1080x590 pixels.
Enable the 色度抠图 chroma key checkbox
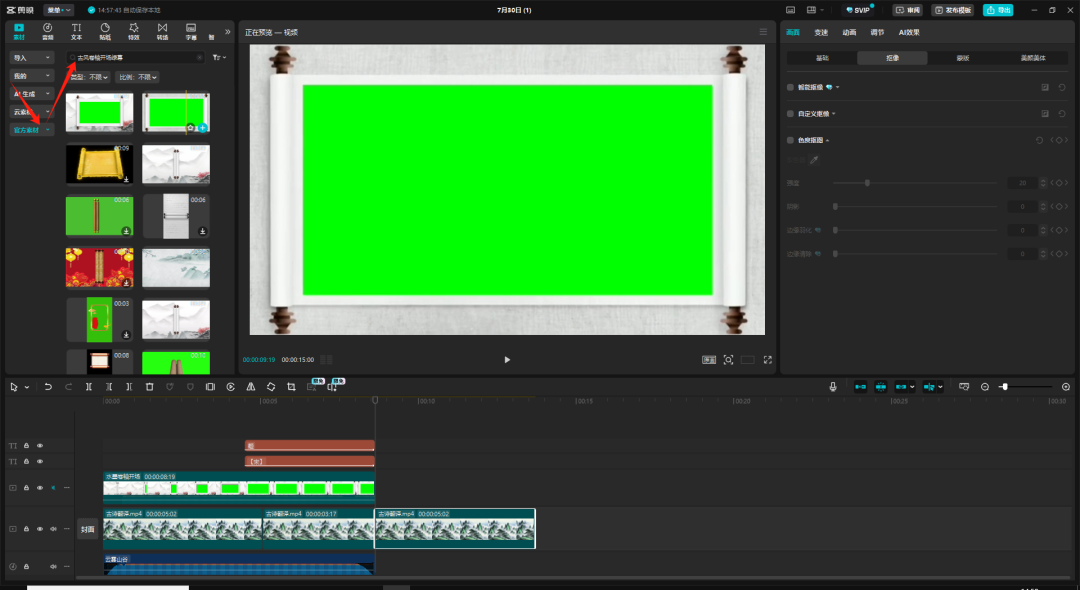click(790, 140)
